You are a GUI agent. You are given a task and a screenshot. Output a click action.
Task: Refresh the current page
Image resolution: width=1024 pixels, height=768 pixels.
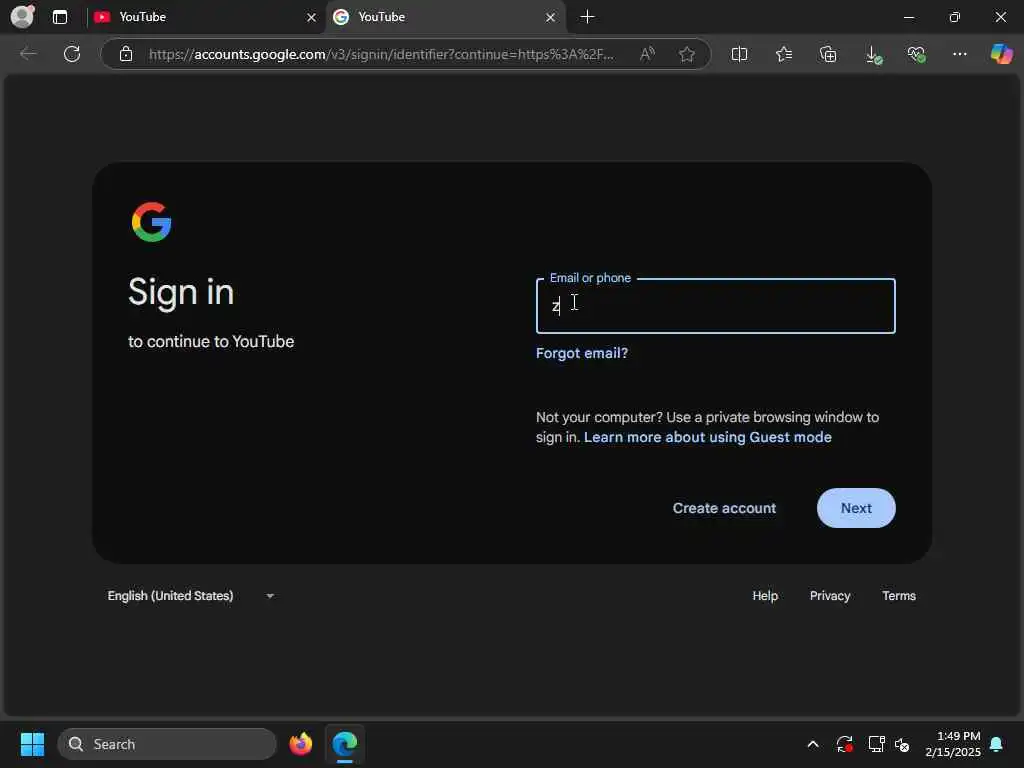(x=72, y=54)
